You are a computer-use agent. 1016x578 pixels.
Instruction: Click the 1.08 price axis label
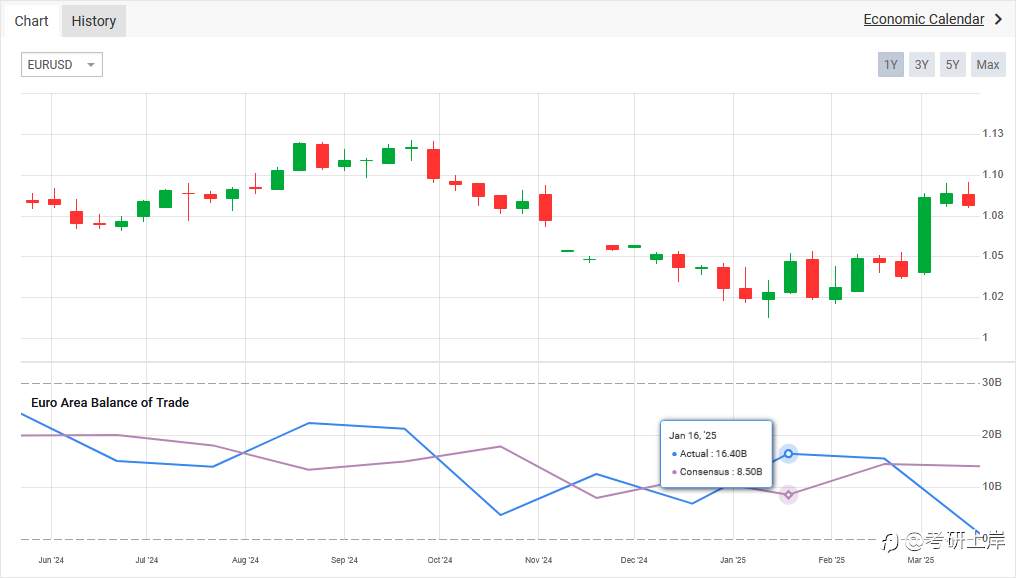[993, 215]
